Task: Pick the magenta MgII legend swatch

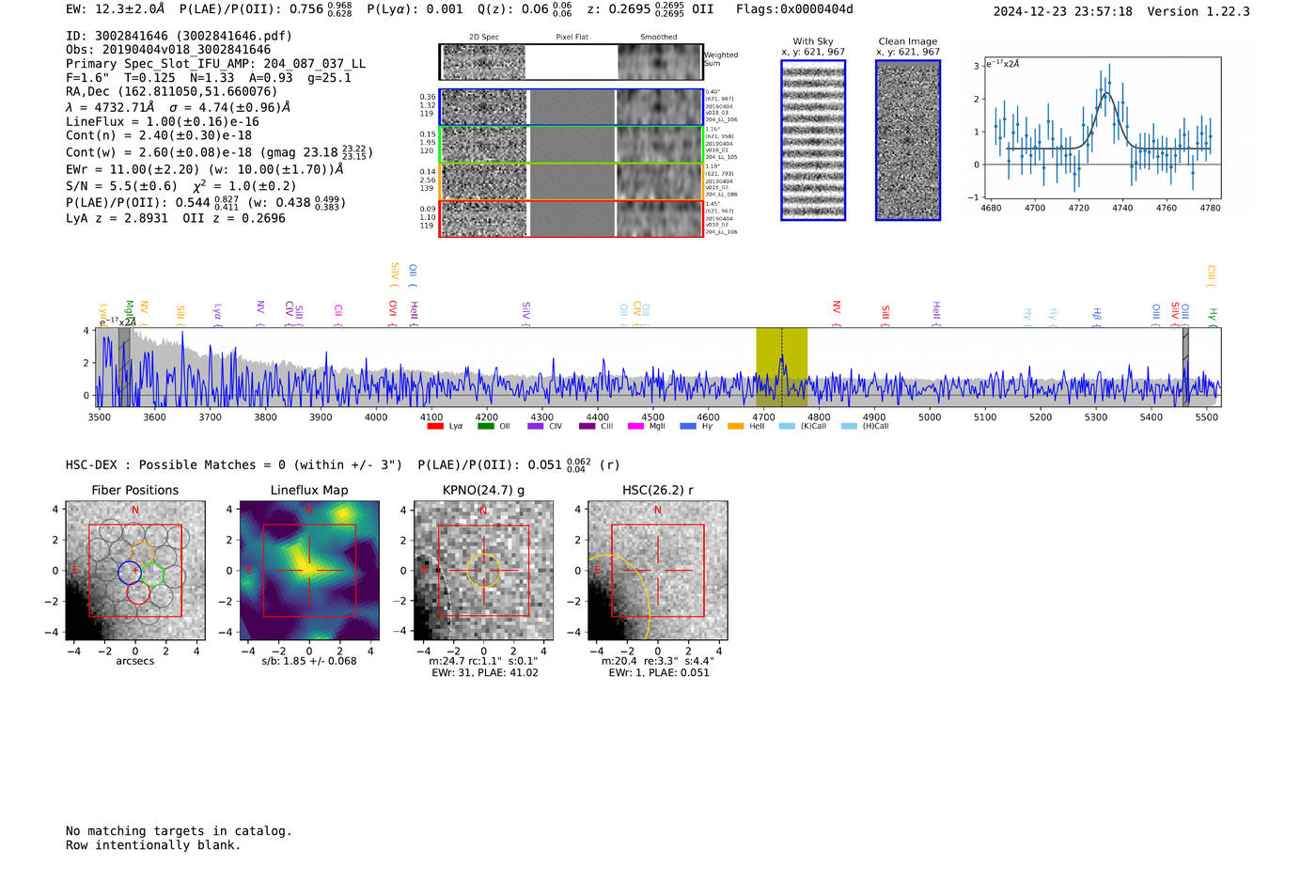Action: (636, 426)
